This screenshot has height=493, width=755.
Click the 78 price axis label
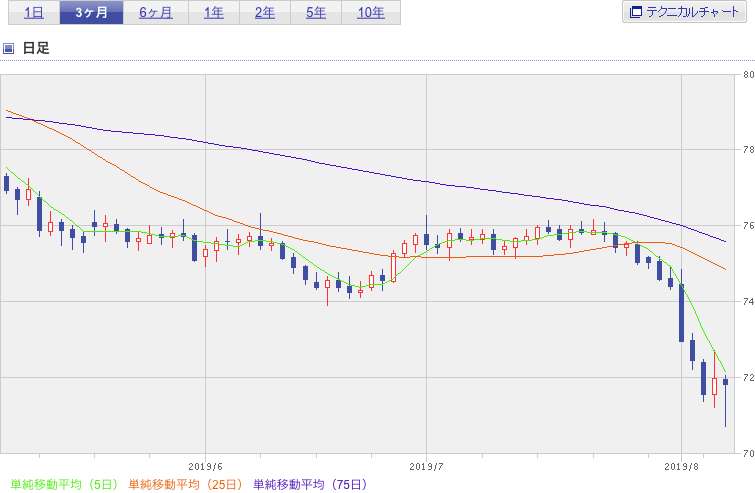748,150
